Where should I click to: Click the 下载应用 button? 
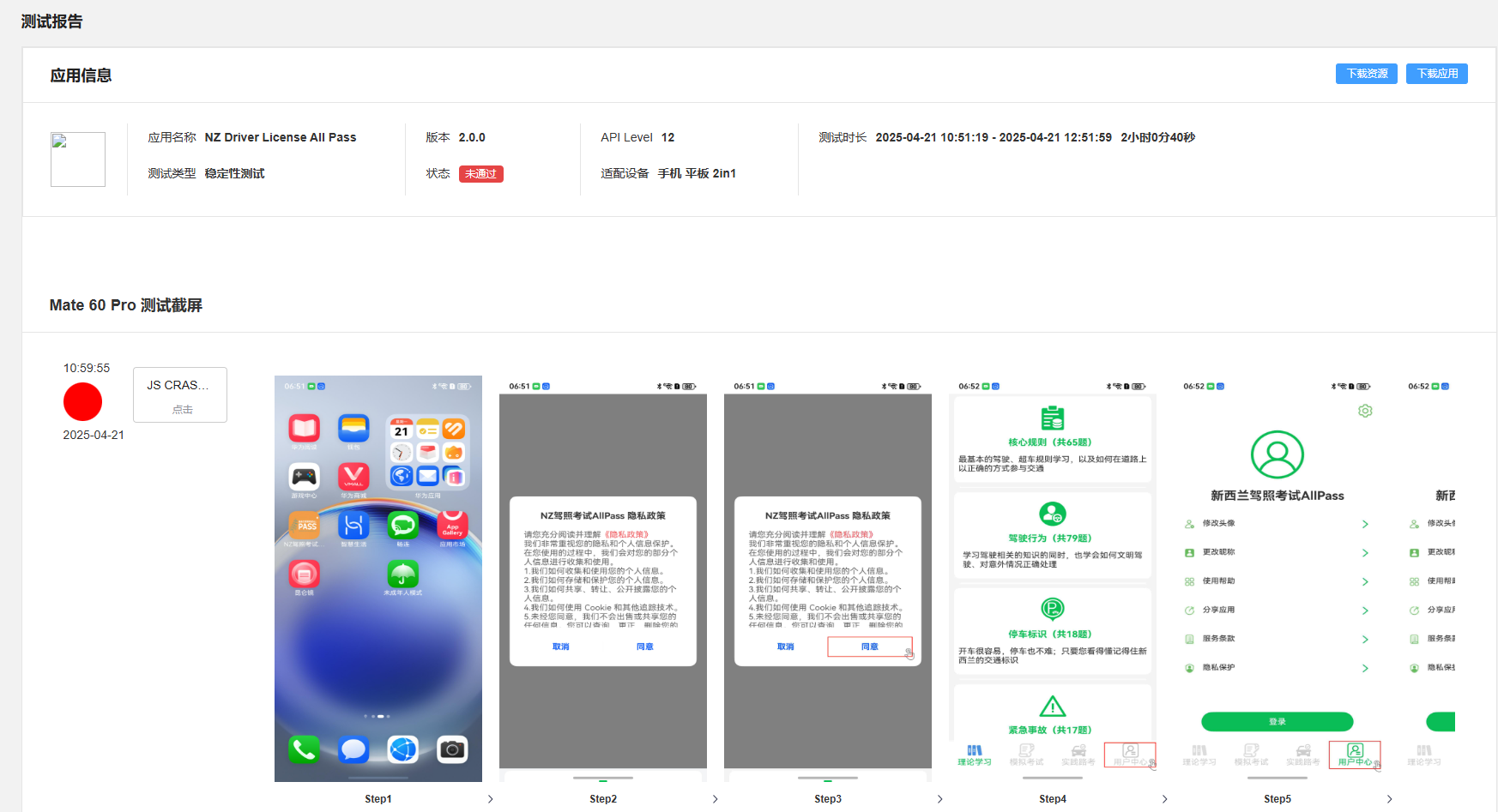pos(1436,74)
